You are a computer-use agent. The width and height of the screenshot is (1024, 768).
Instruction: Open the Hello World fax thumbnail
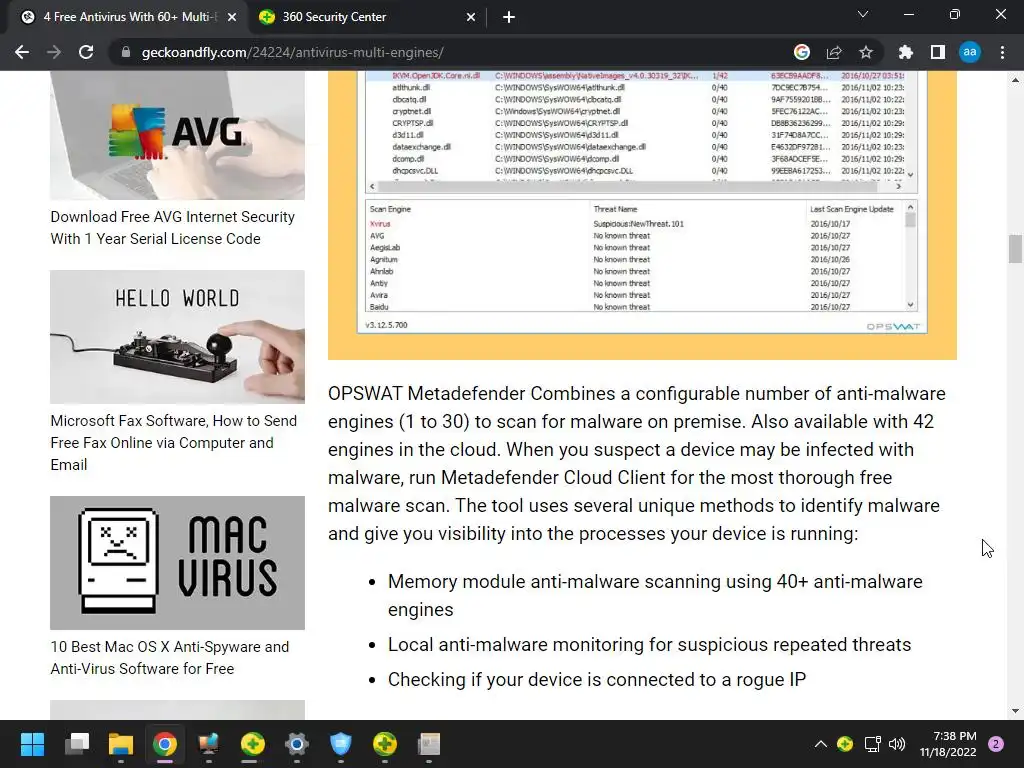[x=177, y=337]
